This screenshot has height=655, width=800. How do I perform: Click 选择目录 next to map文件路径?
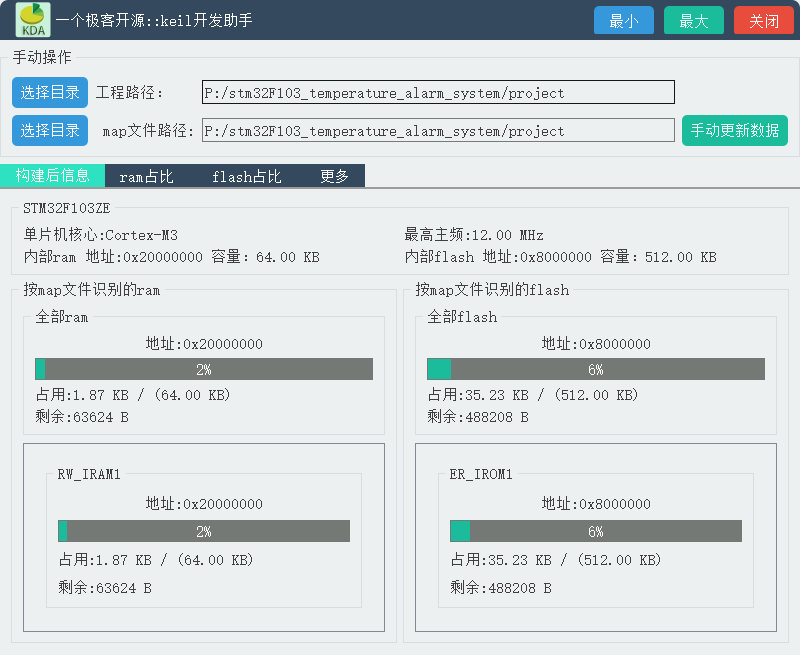pyautogui.click(x=49, y=130)
